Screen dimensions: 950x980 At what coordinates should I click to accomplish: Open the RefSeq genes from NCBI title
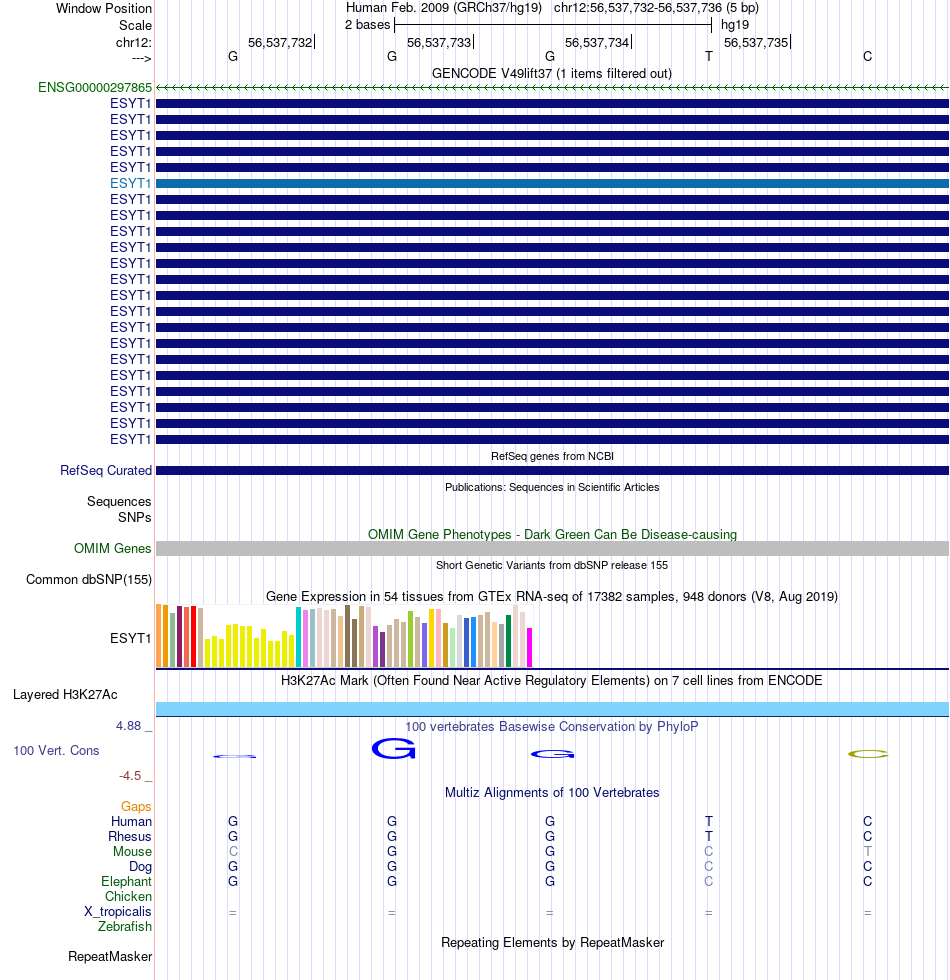tap(552, 456)
